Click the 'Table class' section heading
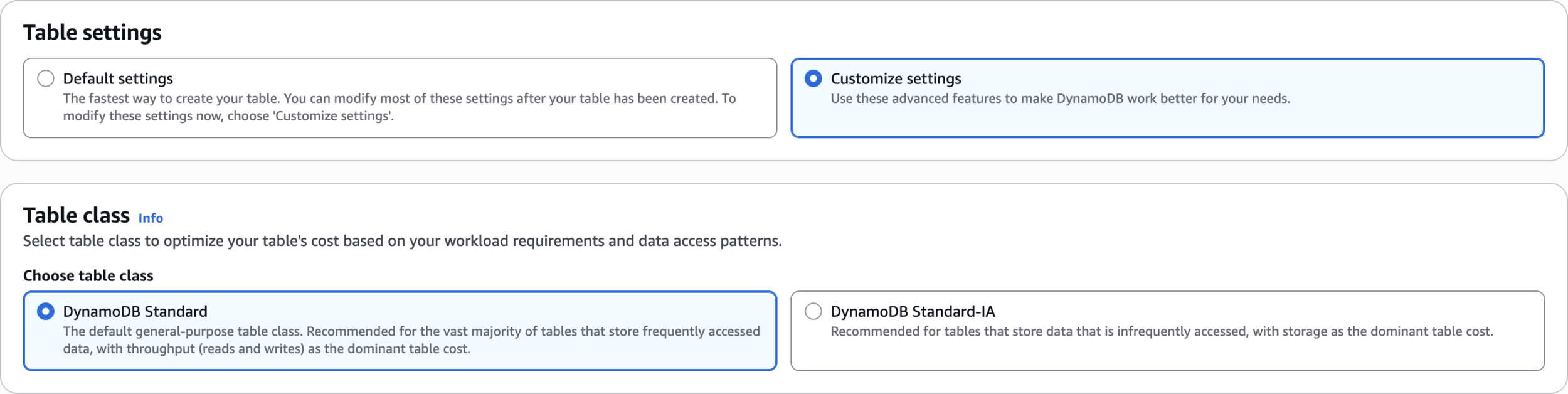Image resolution: width=1568 pixels, height=394 pixels. coord(77,215)
